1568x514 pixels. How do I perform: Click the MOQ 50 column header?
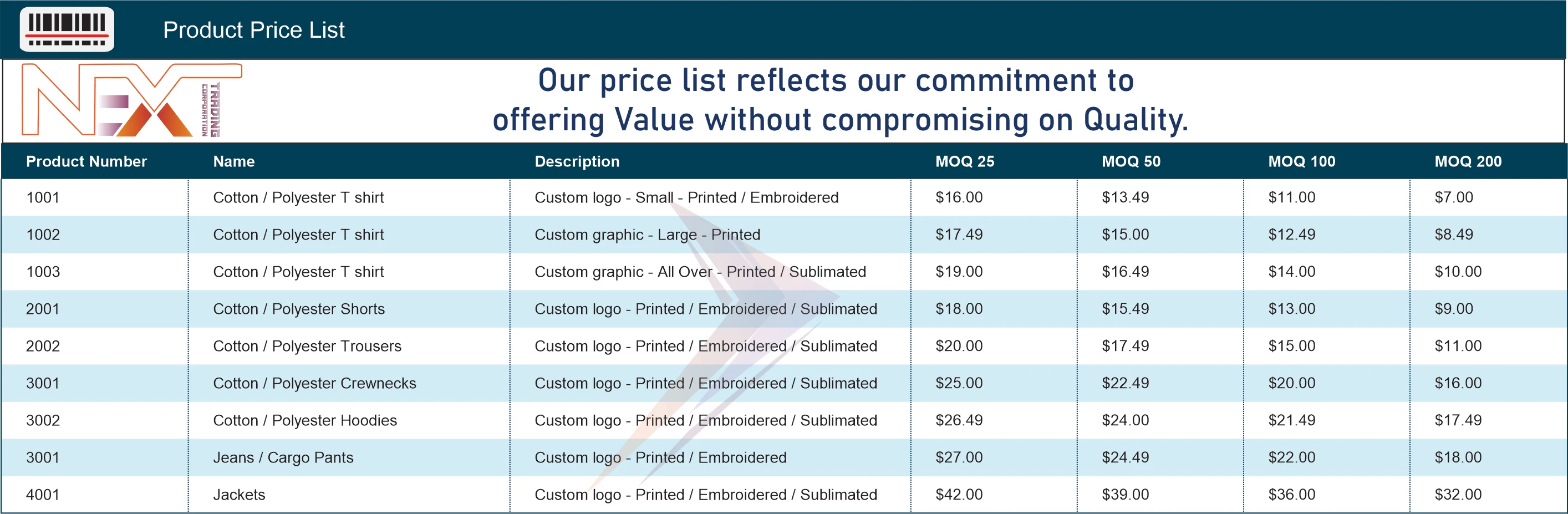(x=1131, y=161)
